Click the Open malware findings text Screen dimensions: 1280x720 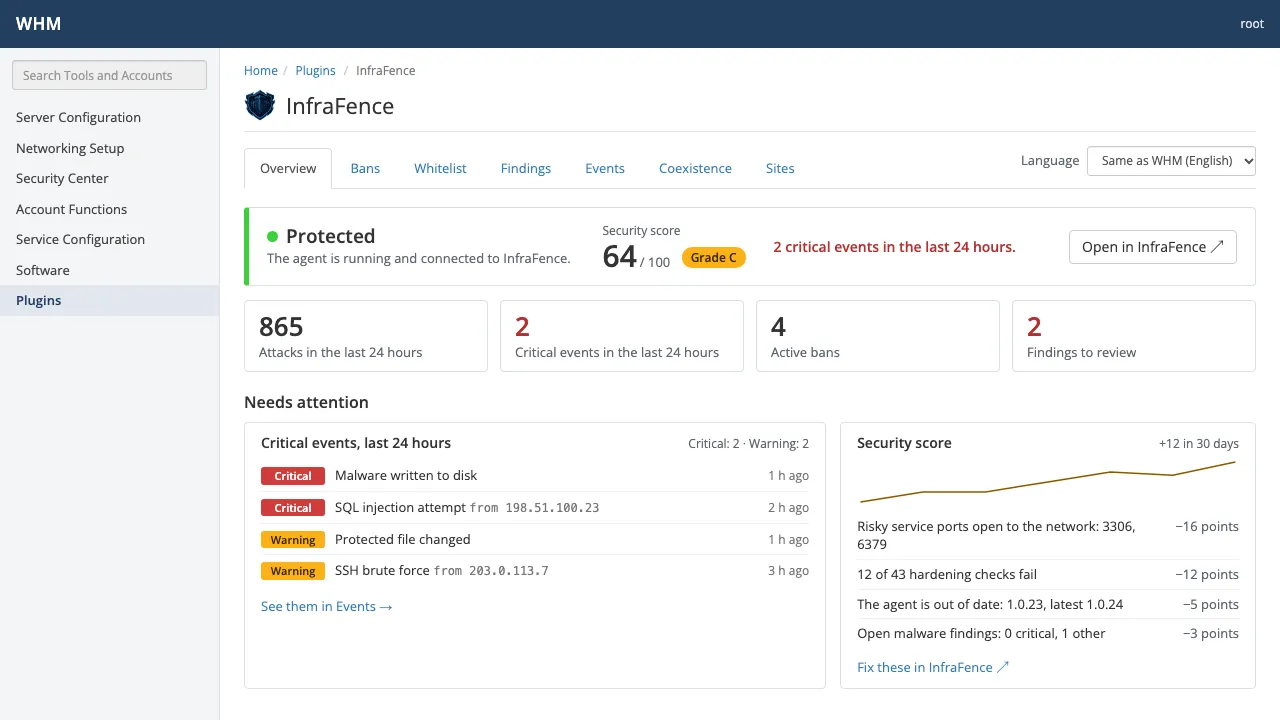tap(981, 634)
